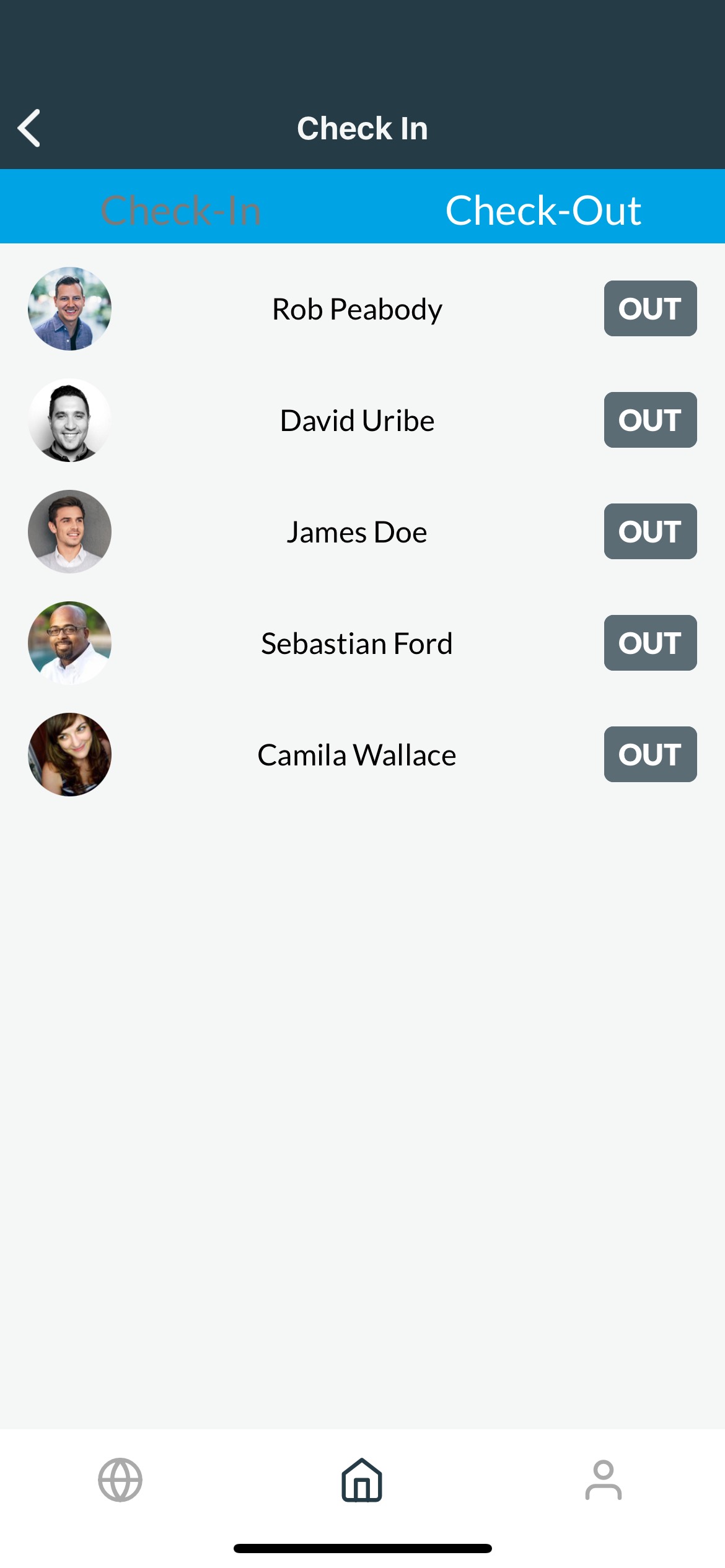Viewport: 725px width, 1568px height.
Task: Check out Rob Peabody with OUT button
Action: [650, 308]
